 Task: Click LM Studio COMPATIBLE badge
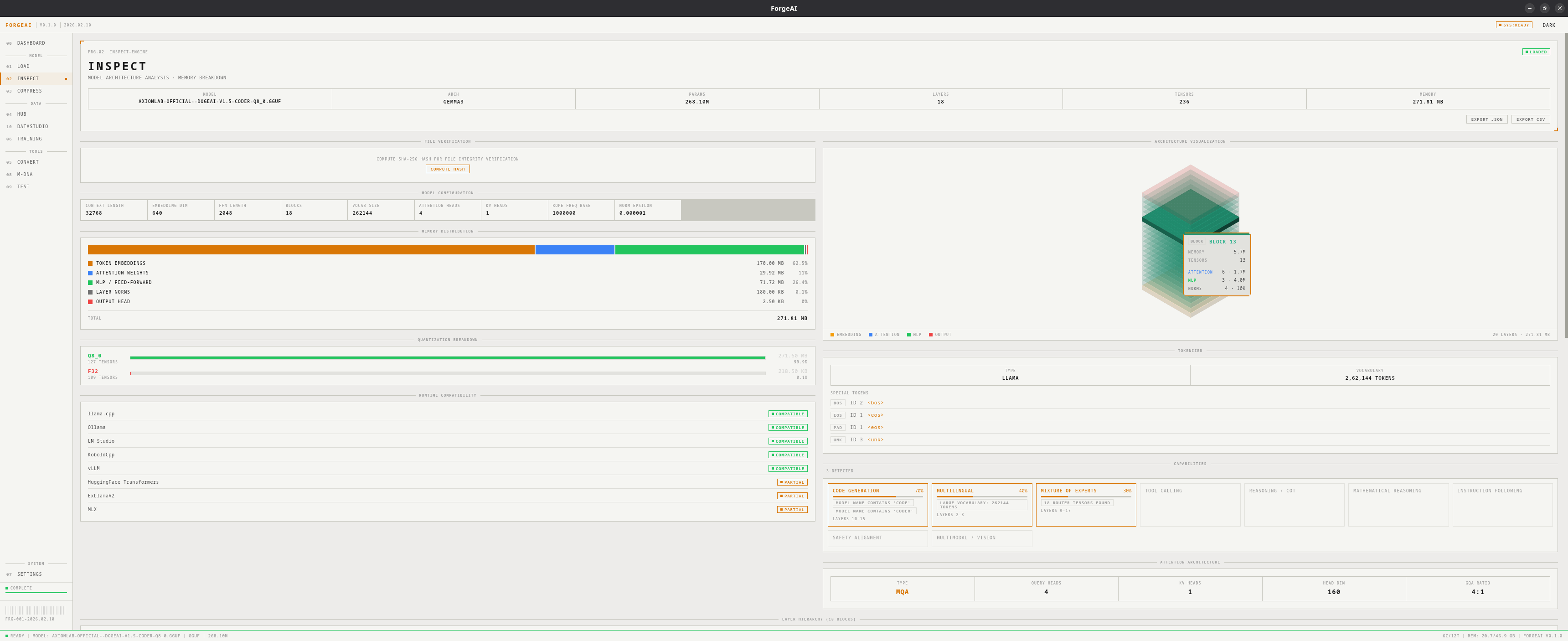tap(788, 441)
